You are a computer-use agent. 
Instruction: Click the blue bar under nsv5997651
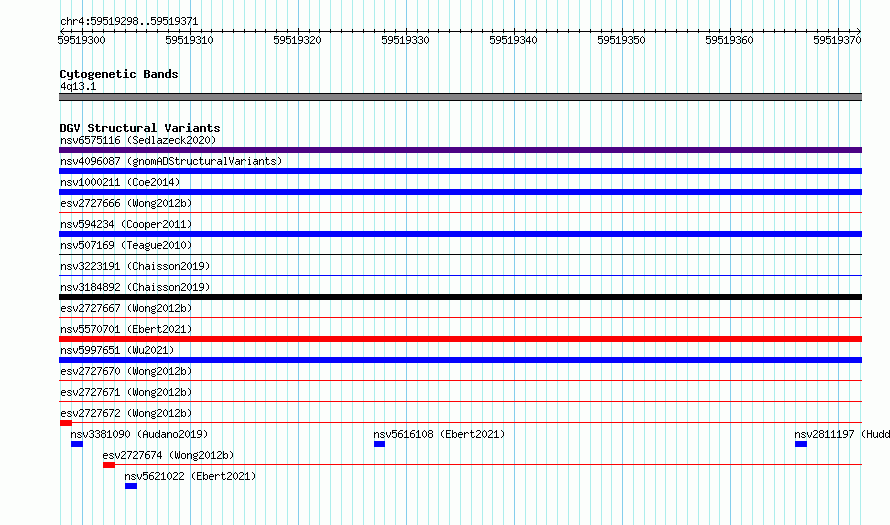pyautogui.click(x=460, y=360)
